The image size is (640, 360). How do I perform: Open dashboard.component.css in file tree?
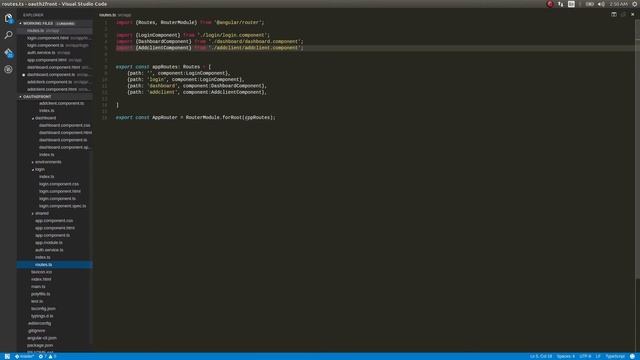(x=64, y=125)
